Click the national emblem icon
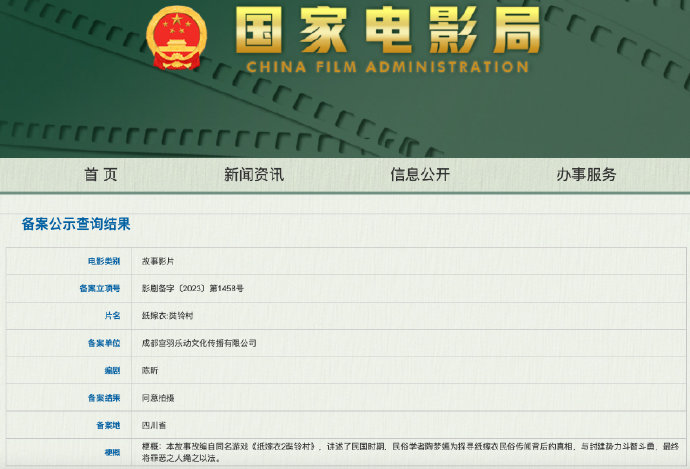690x469 pixels. tap(176, 38)
